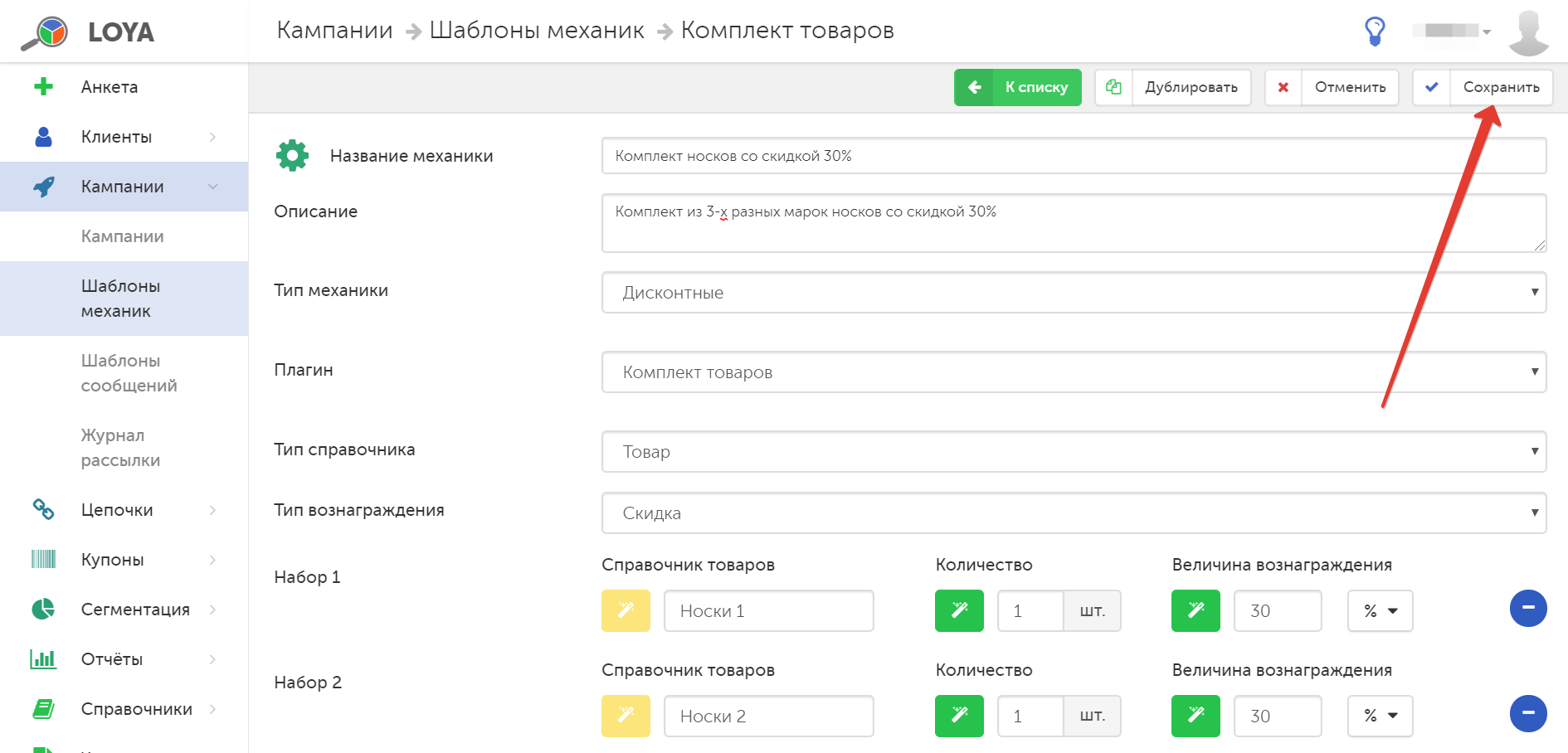Click the Носки 2 product directory field
Screen dimensions: 1568x753
coord(769,716)
